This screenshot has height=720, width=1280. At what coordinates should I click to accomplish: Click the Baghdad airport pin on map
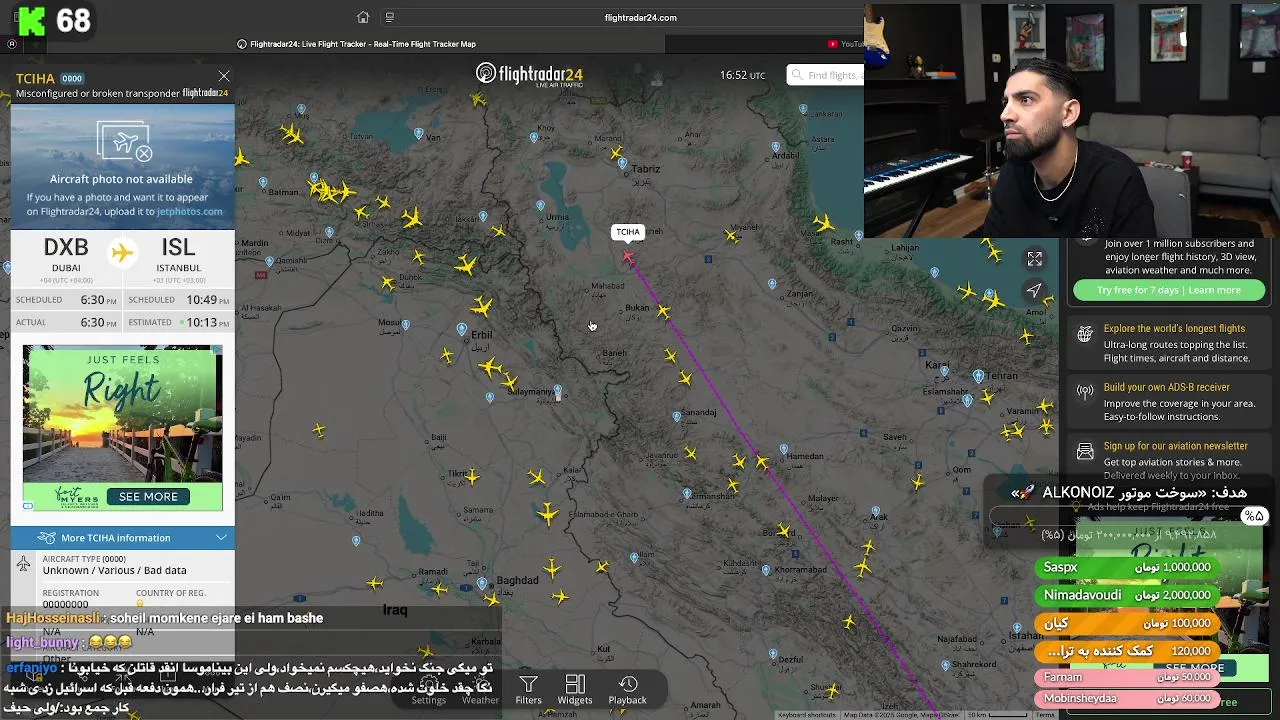[482, 583]
